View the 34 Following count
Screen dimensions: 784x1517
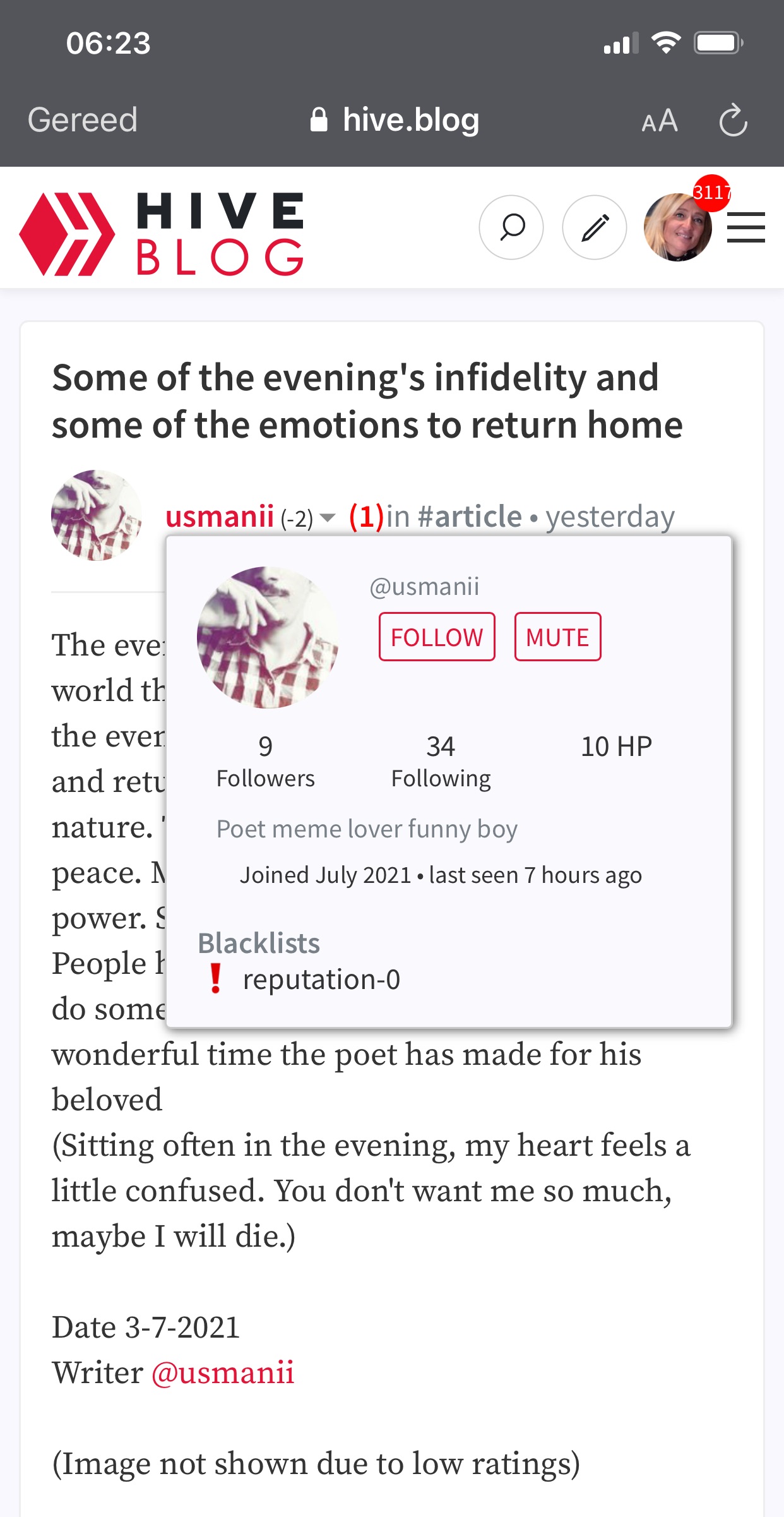coord(441,762)
